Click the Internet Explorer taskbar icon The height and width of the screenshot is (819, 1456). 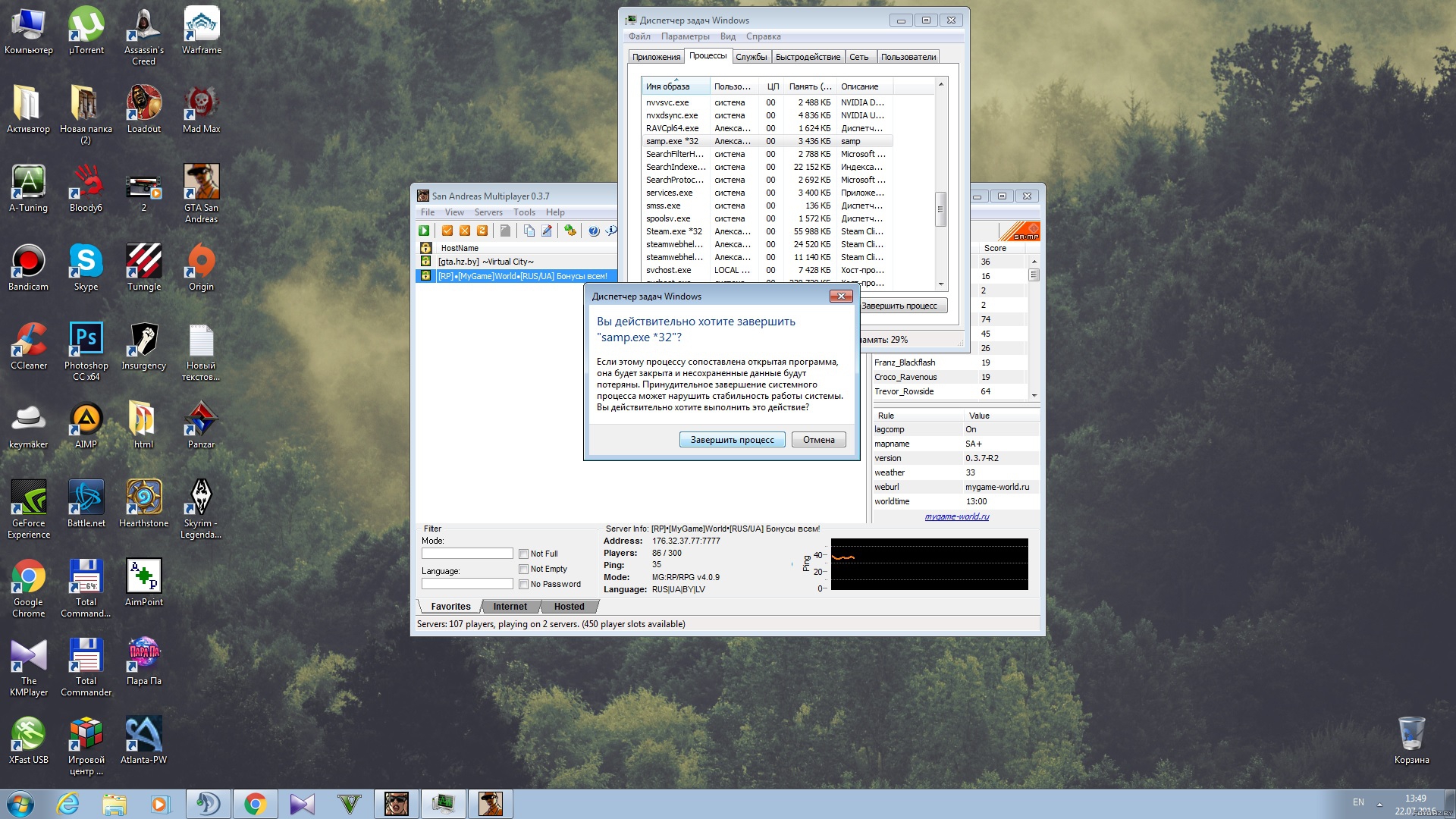[68, 804]
